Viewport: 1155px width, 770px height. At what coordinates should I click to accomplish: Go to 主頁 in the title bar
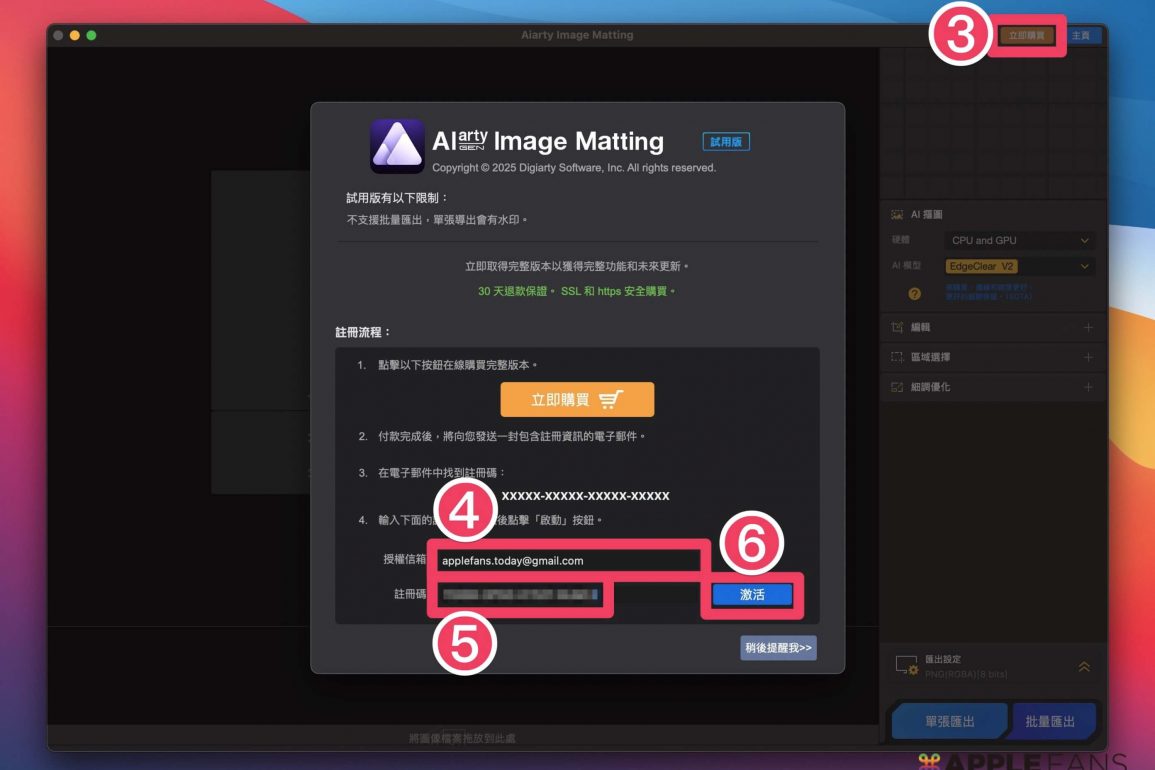1081,35
